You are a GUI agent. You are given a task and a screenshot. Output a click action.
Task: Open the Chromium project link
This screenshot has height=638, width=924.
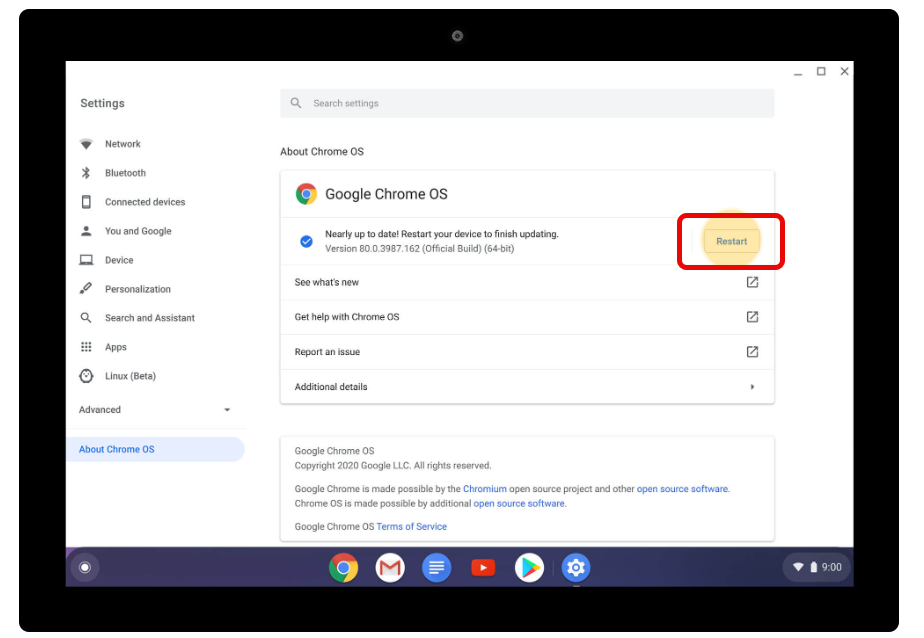tap(484, 489)
